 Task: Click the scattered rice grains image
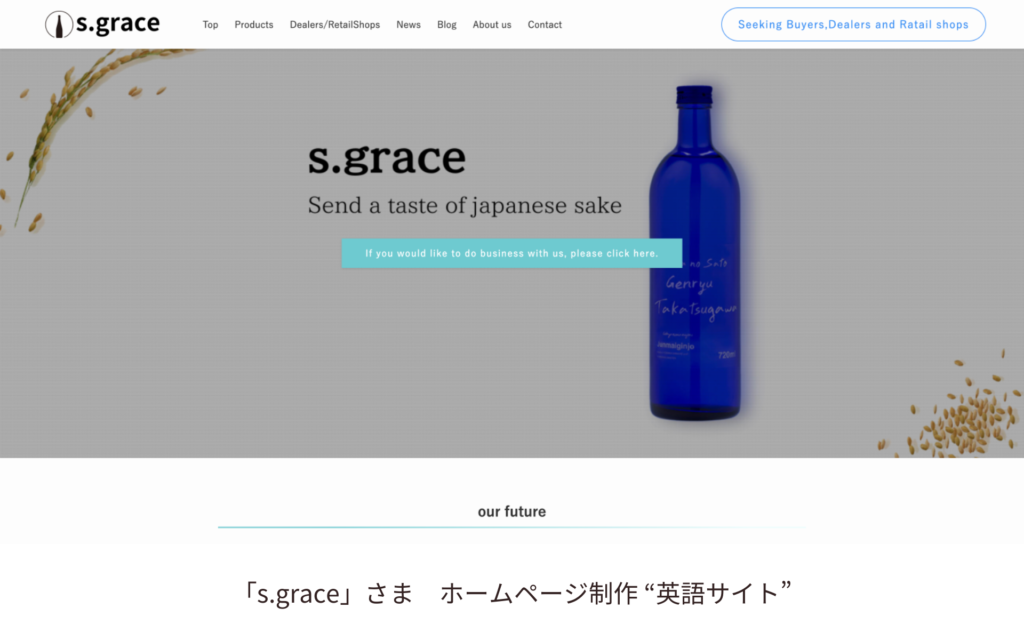coord(953,405)
